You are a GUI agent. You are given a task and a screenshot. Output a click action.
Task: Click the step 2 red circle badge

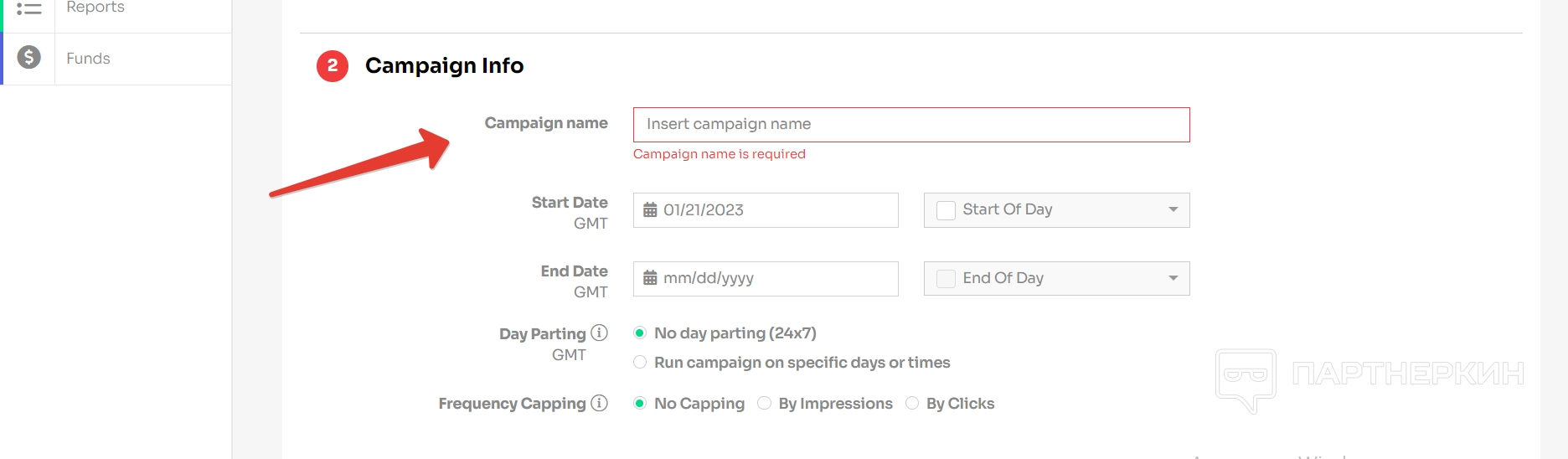coord(333,65)
